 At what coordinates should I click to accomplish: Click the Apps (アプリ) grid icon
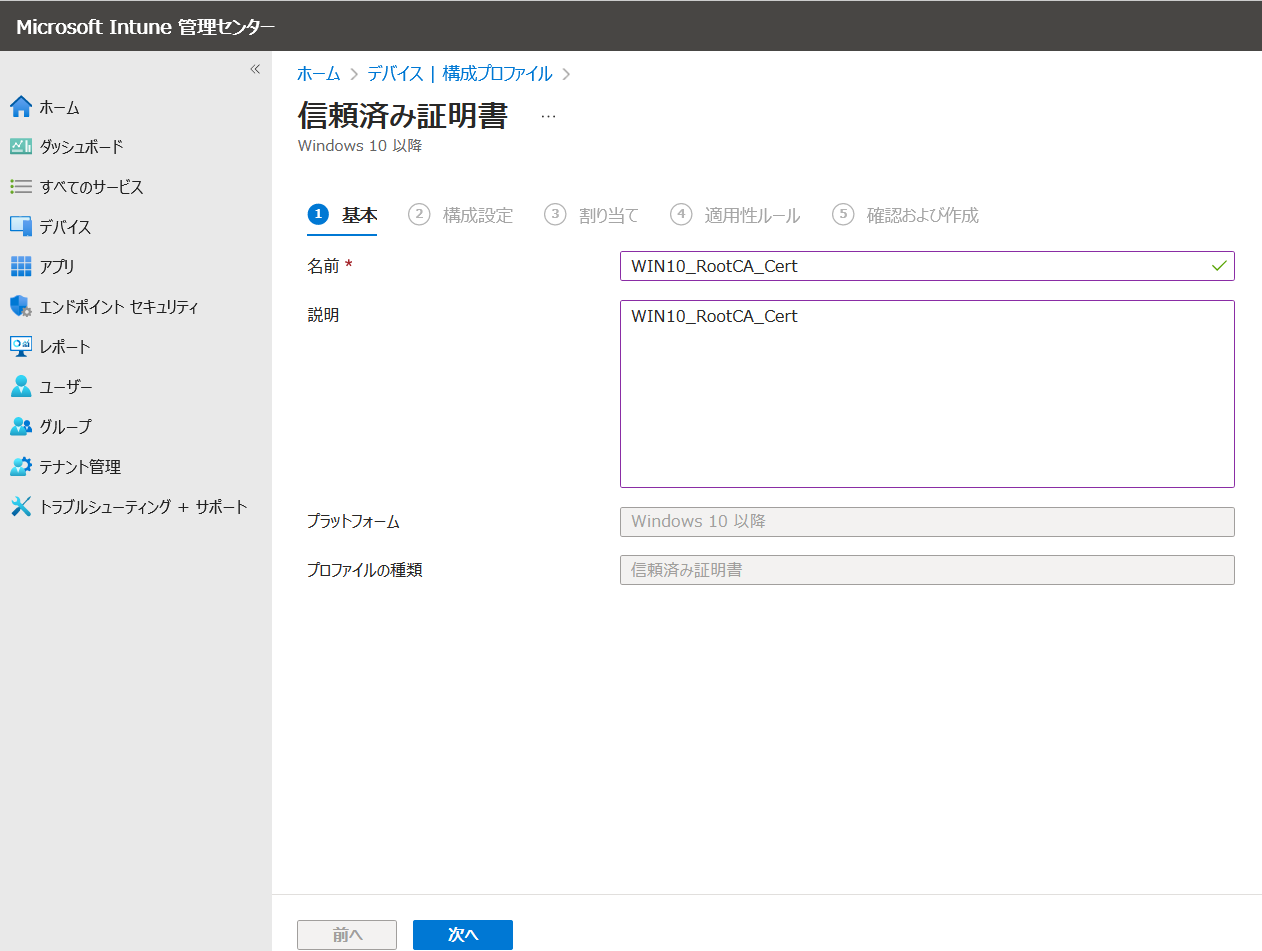[21, 267]
